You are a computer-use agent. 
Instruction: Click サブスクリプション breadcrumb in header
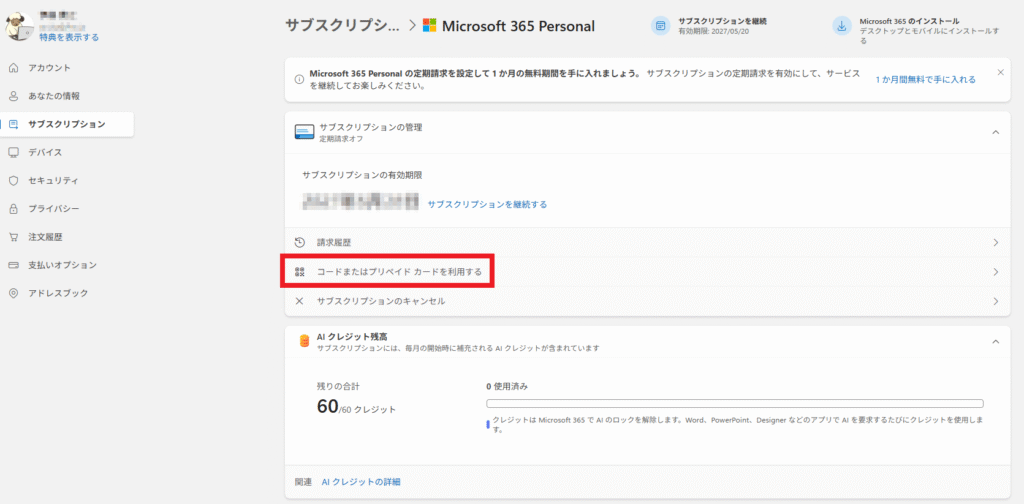[342, 25]
